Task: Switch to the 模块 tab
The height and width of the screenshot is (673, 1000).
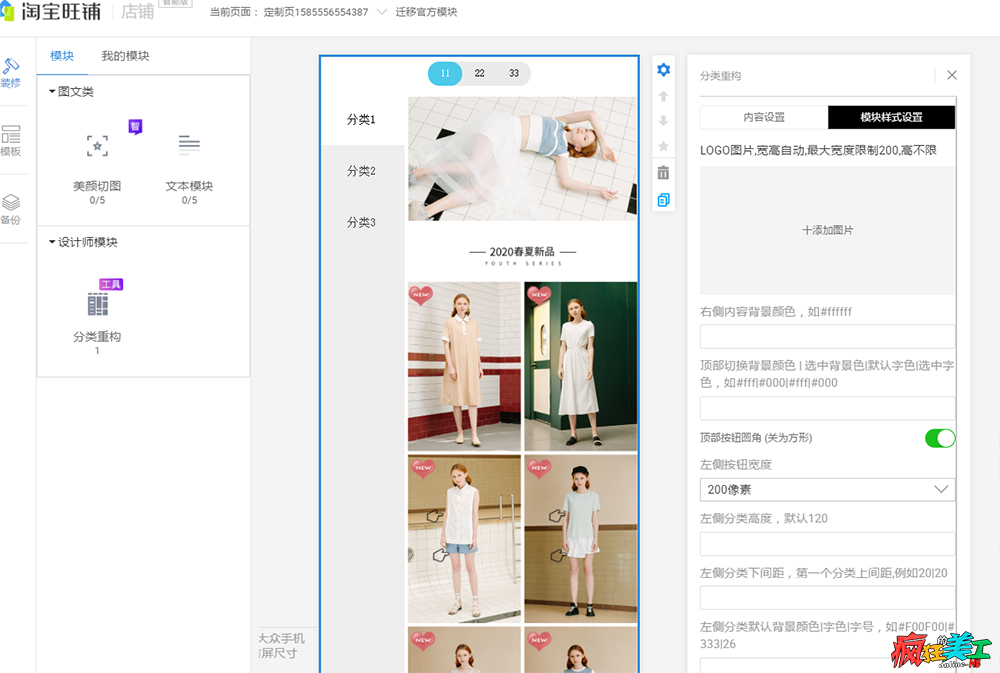Action: [x=62, y=56]
